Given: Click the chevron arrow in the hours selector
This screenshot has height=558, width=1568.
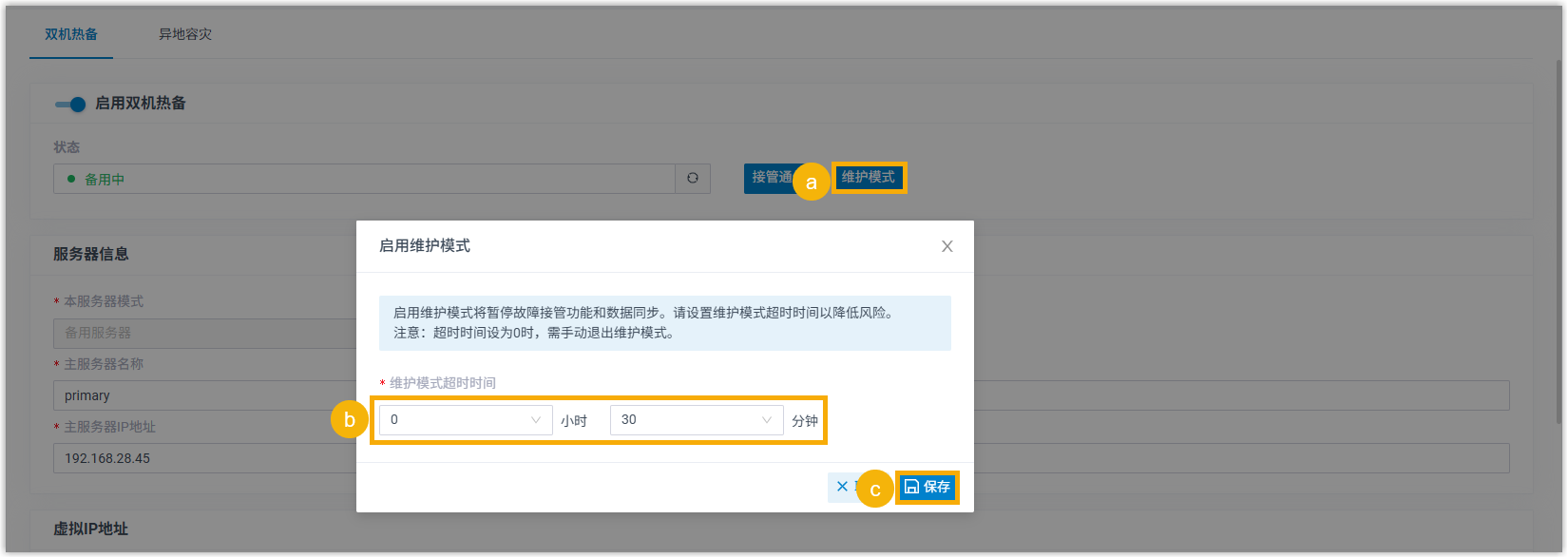Looking at the screenshot, I should pyautogui.click(x=536, y=420).
